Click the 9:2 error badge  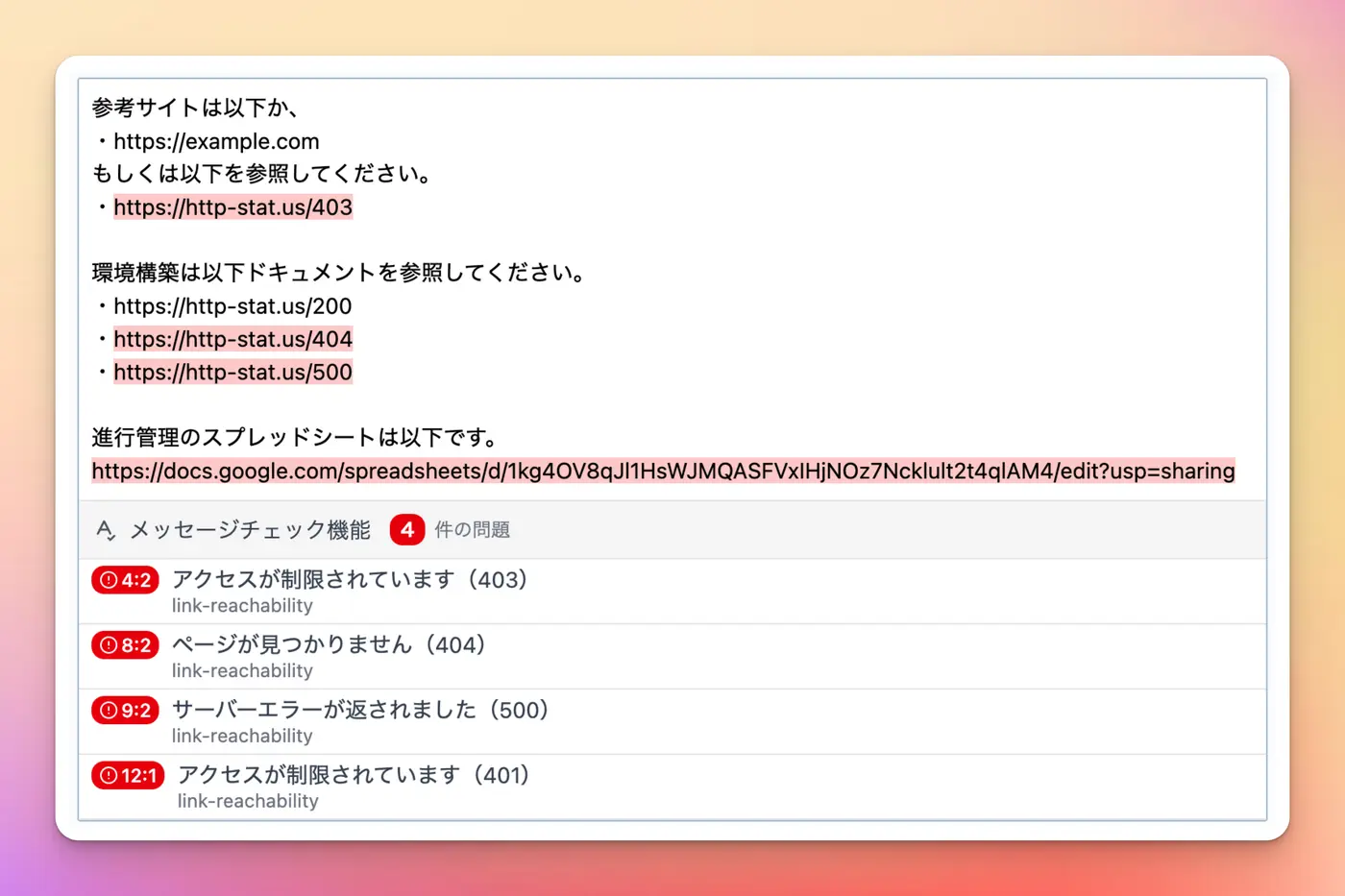[125, 711]
